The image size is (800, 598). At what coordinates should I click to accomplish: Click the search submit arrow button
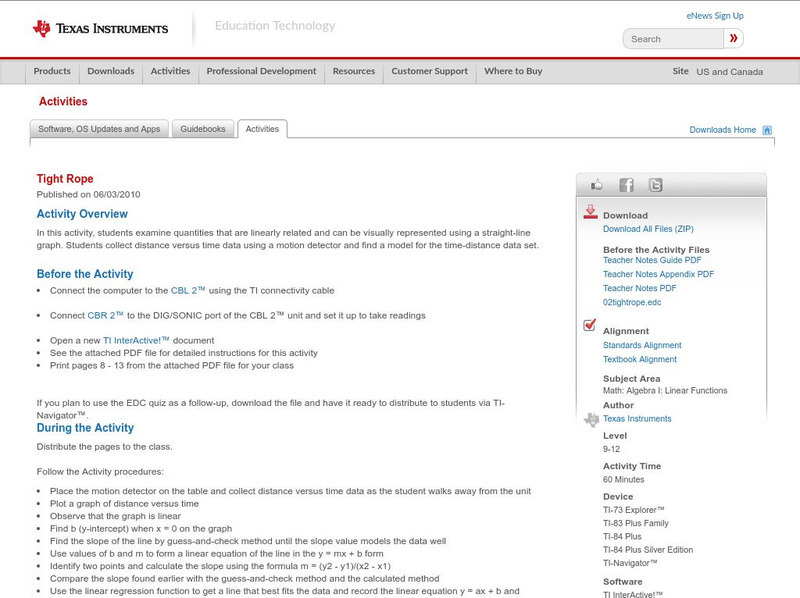tap(734, 38)
